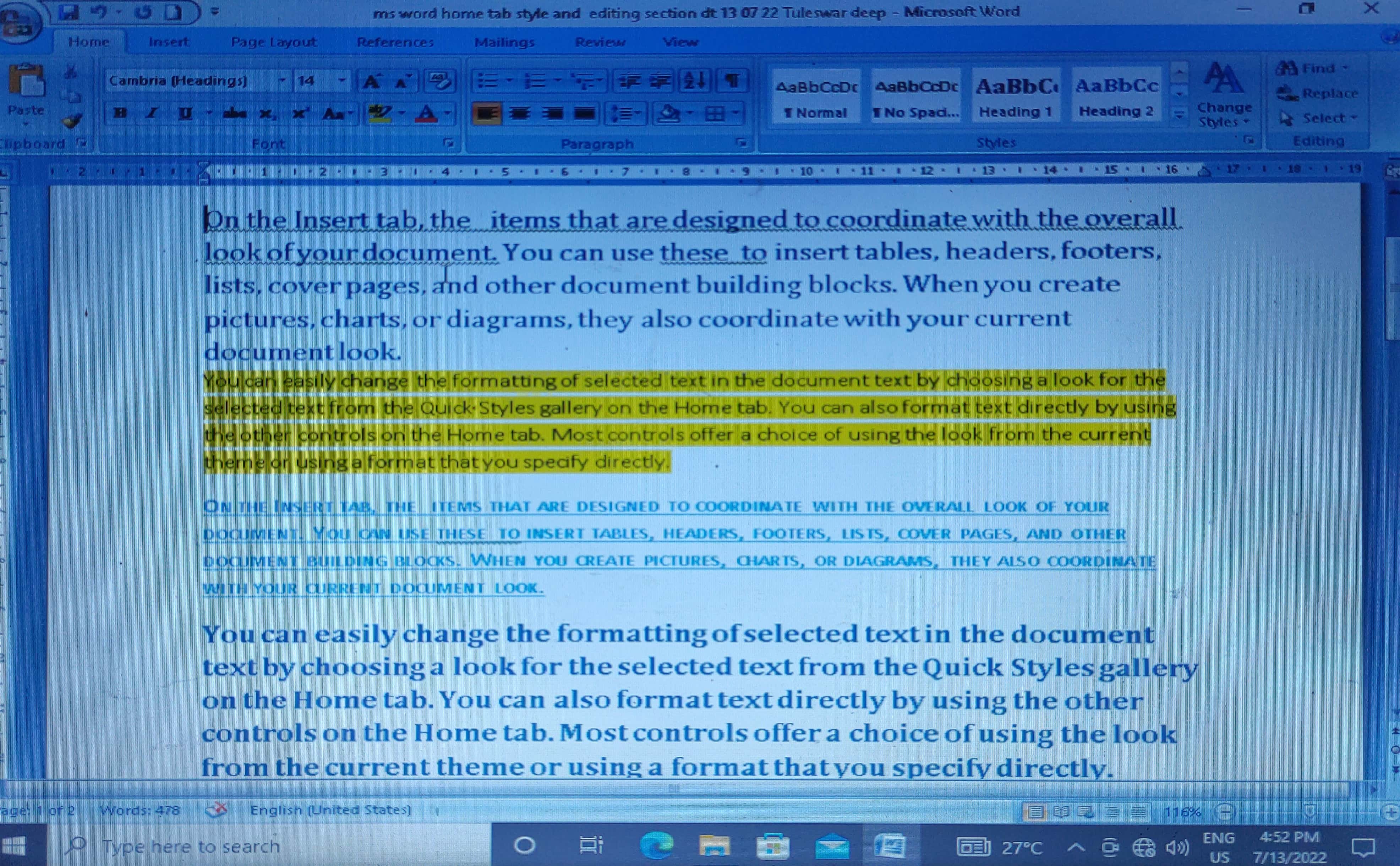This screenshot has height=866, width=1400.
Task: Open the font size 14 dropdown
Action: pos(341,81)
